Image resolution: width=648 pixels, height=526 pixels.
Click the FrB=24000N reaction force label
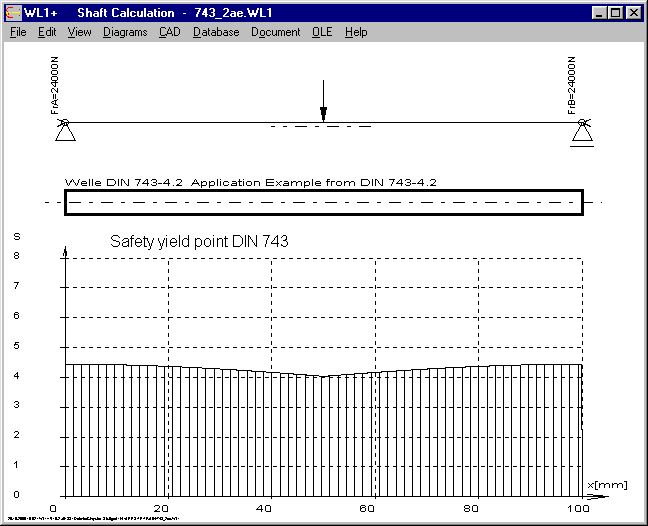coord(574,86)
